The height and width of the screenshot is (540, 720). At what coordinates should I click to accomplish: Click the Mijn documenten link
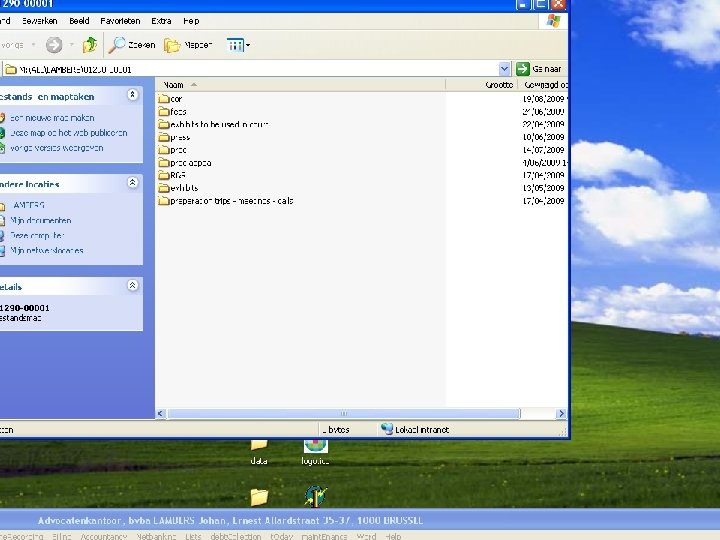[41, 221]
